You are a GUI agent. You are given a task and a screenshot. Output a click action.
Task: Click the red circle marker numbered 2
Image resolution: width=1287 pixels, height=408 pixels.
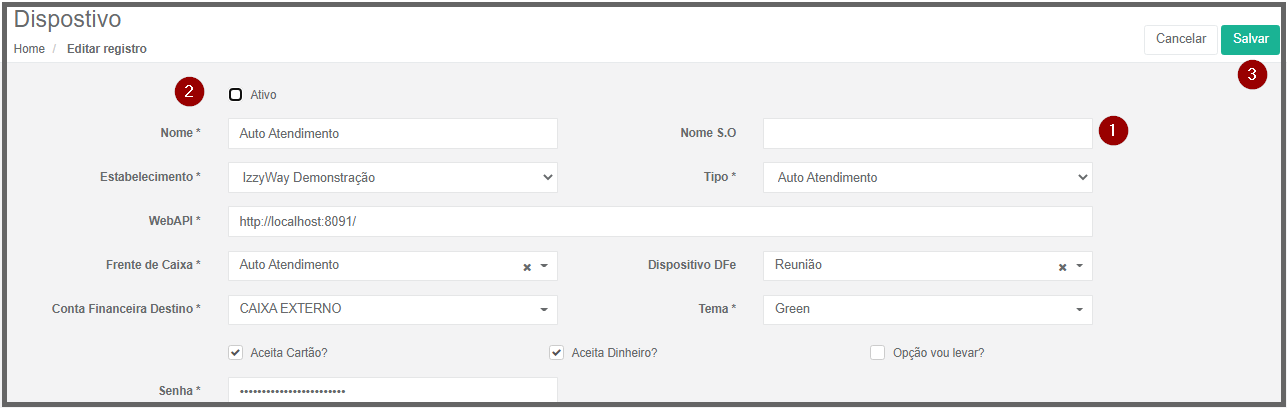coord(189,93)
